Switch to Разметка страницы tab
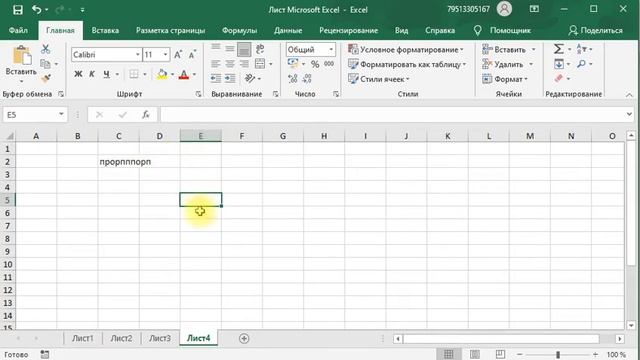This screenshot has width=640, height=360. 171,31
